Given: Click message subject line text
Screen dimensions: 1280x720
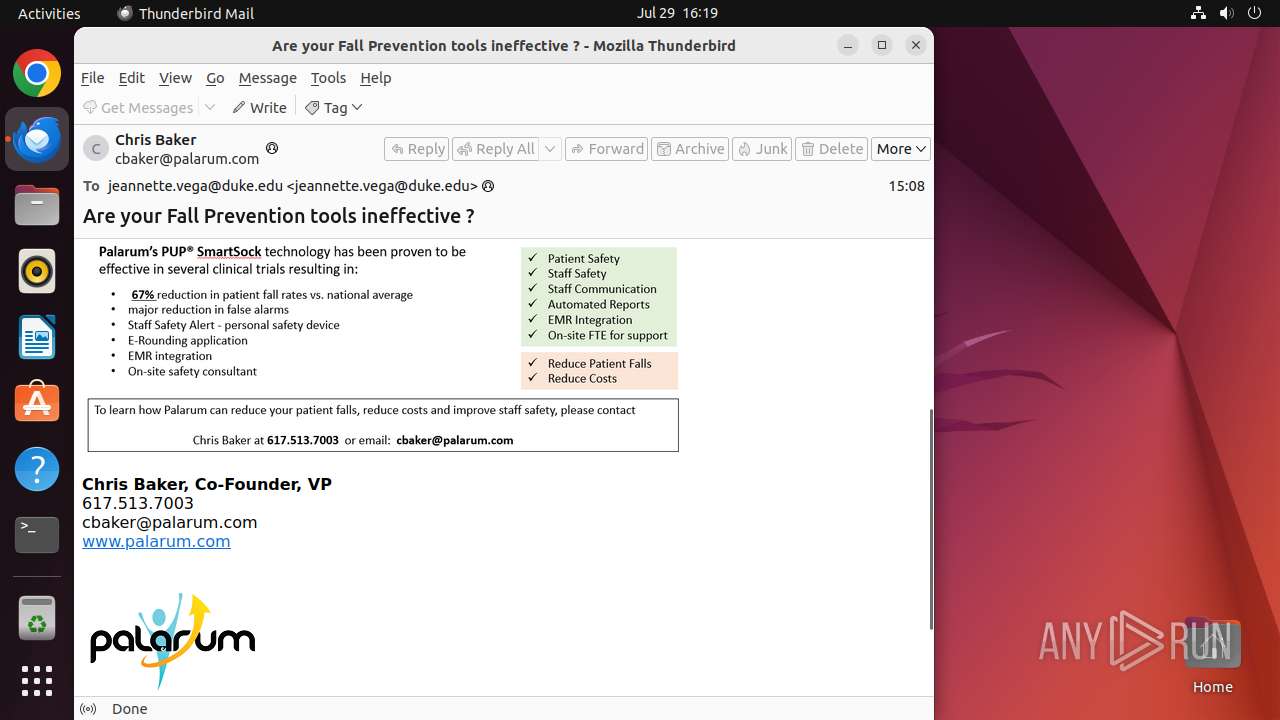Looking at the screenshot, I should coord(279,216).
